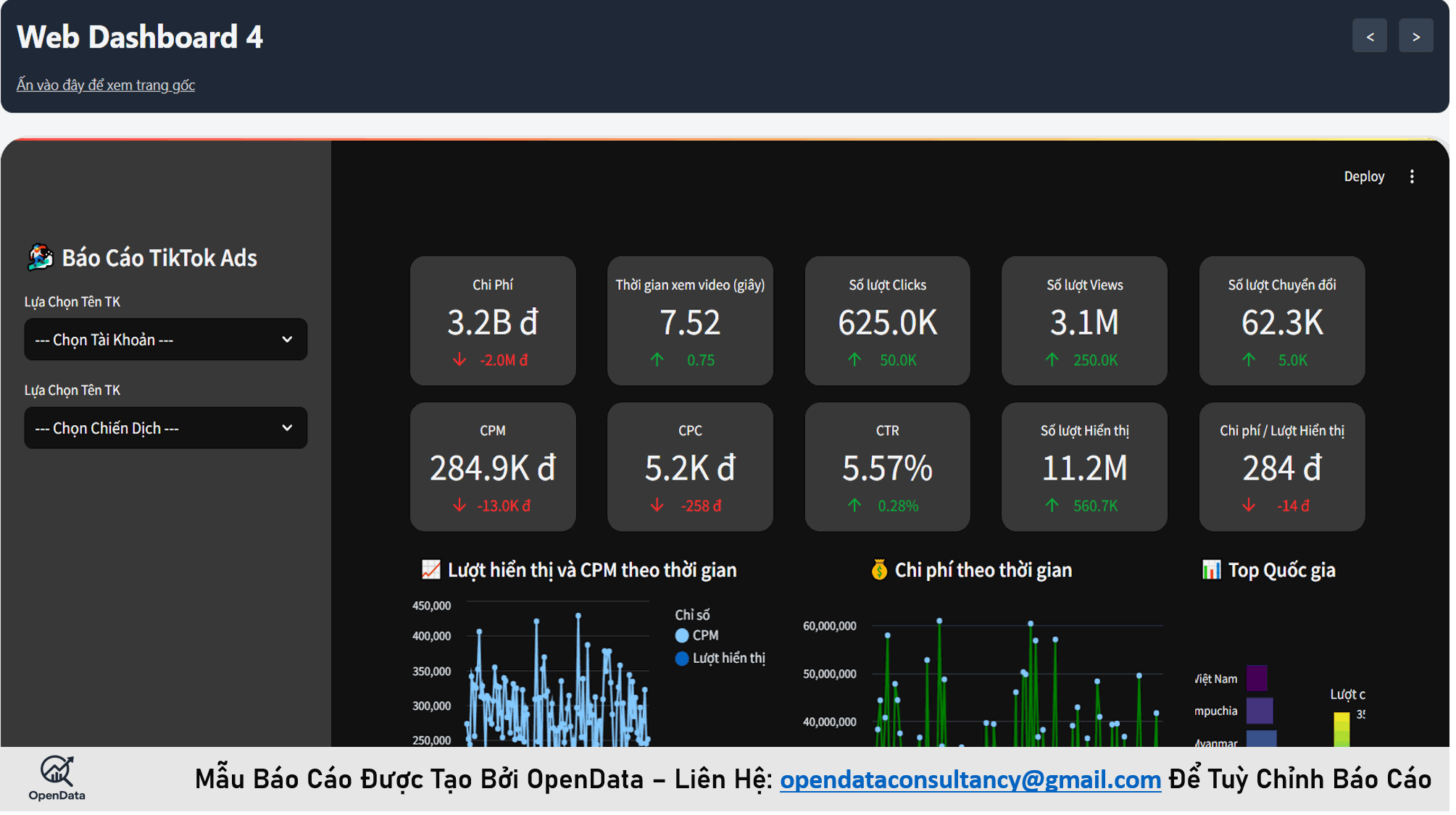
Task: Click the CTR 5.57% metric card
Action: coord(887,467)
